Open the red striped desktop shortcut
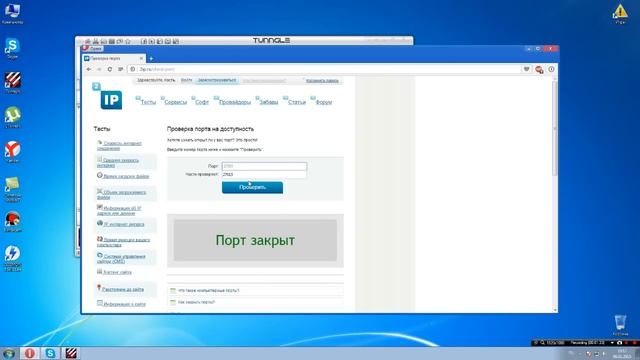 pos(12,83)
